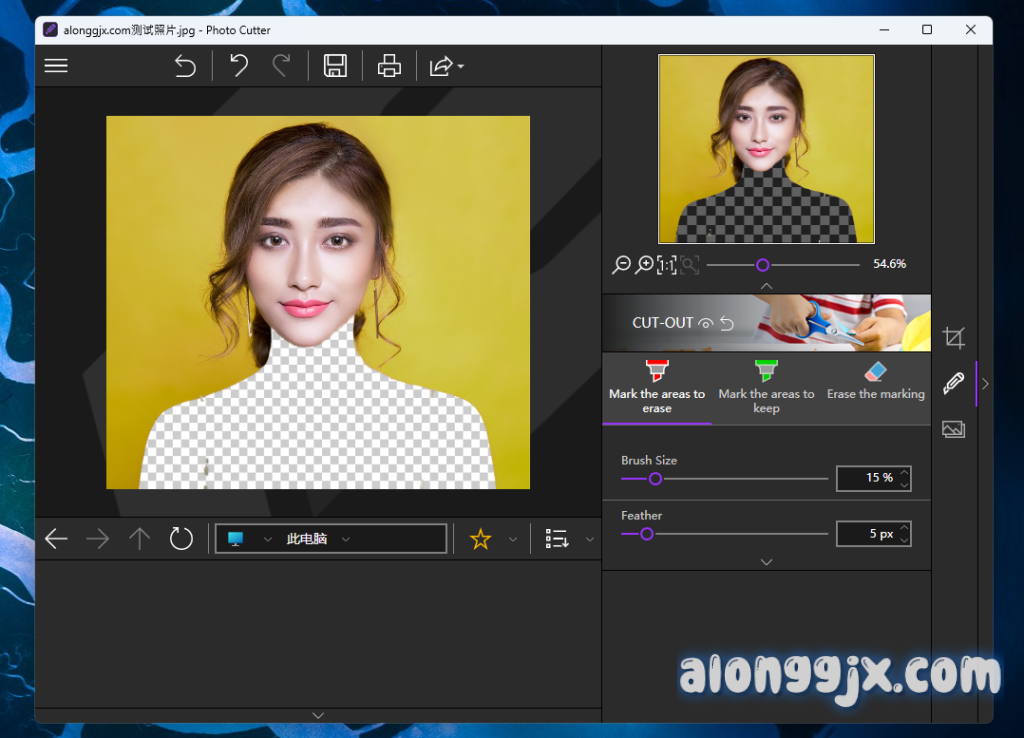Open the share/export dropdown arrow

[460, 67]
